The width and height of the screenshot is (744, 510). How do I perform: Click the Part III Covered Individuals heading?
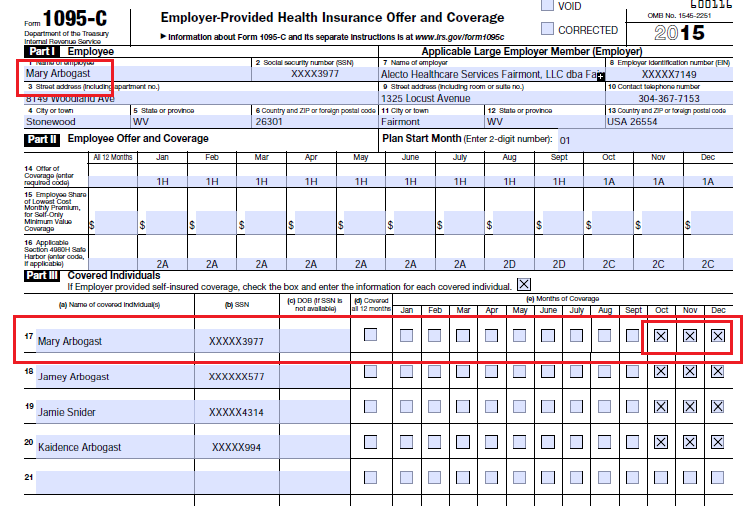93,276
